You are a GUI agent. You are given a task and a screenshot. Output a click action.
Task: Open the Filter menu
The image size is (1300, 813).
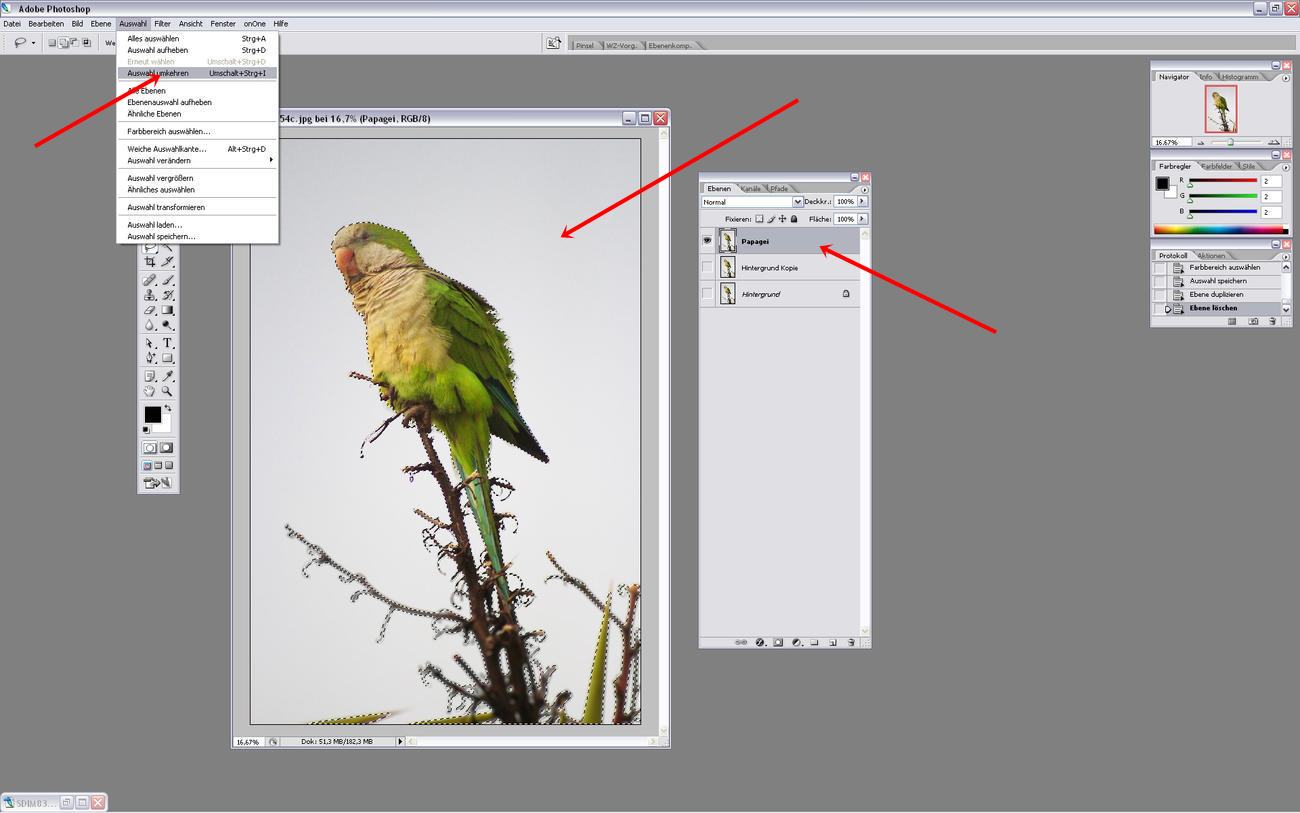(162, 23)
